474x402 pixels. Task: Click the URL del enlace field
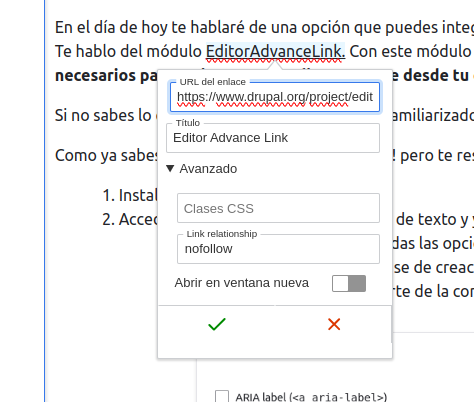click(x=275, y=97)
